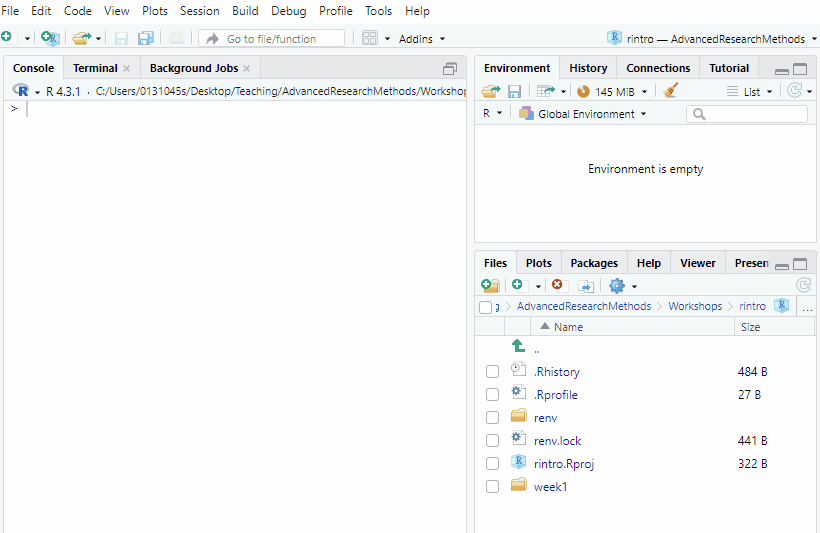Select the week1 folder checkbox

point(492,486)
